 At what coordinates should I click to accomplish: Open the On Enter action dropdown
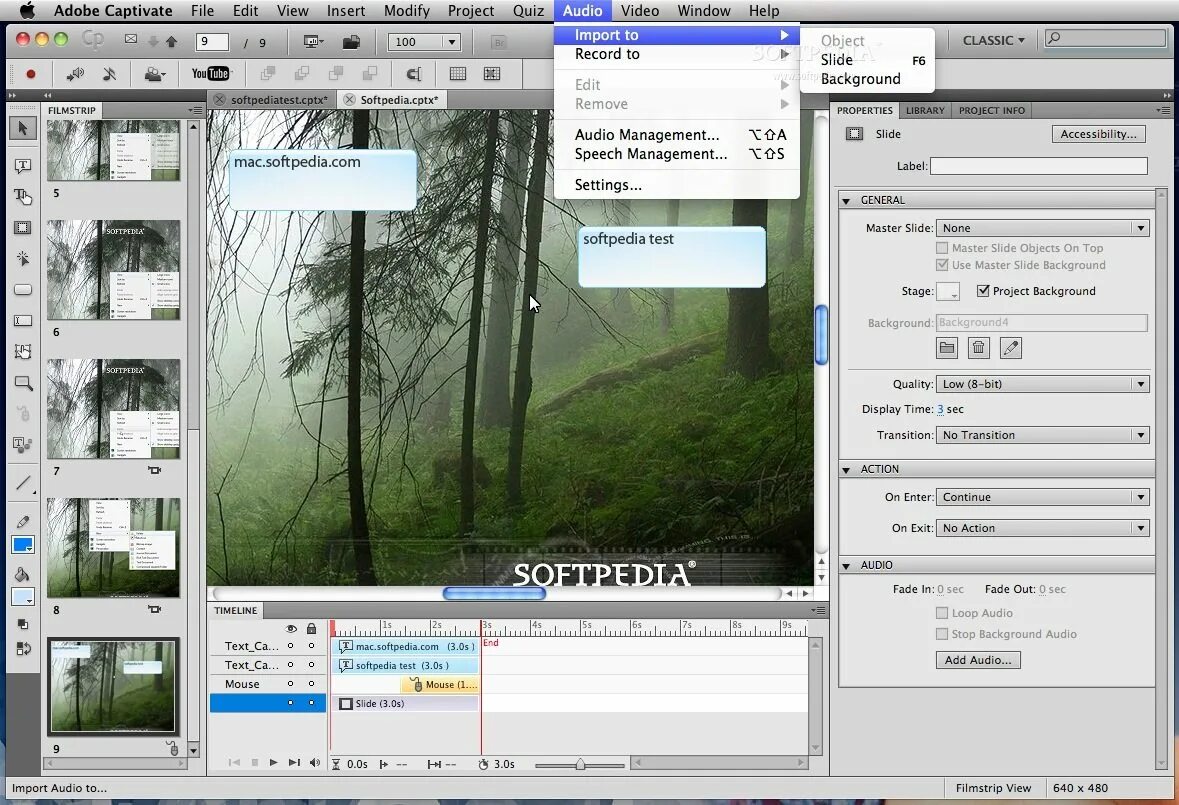click(1042, 497)
